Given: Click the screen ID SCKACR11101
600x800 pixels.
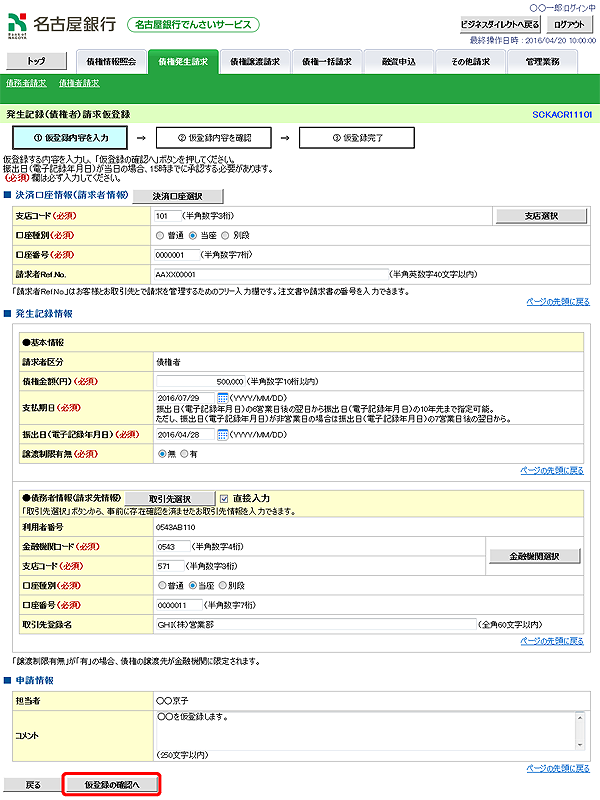Looking at the screenshot, I should [562, 115].
